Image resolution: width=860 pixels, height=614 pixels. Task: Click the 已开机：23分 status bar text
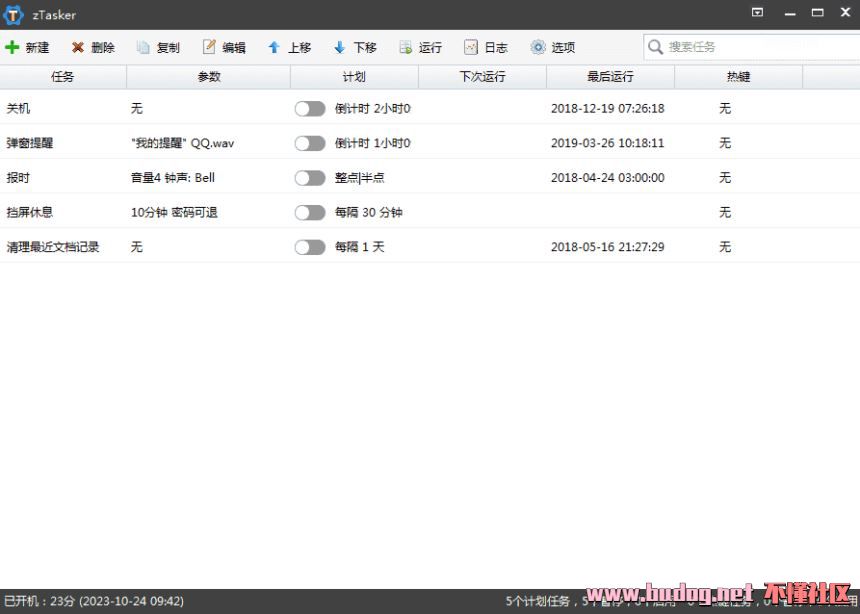[38, 601]
